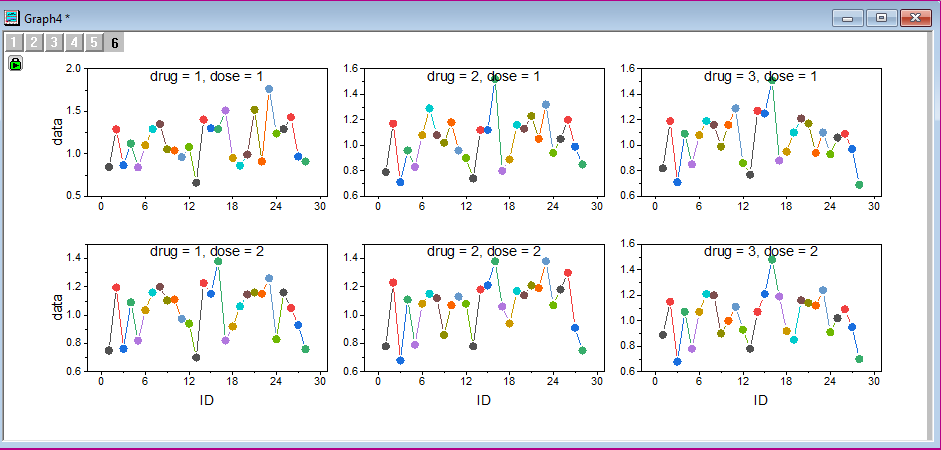Select layer 2 icon
Image resolution: width=941 pixels, height=450 pixels.
coord(34,43)
